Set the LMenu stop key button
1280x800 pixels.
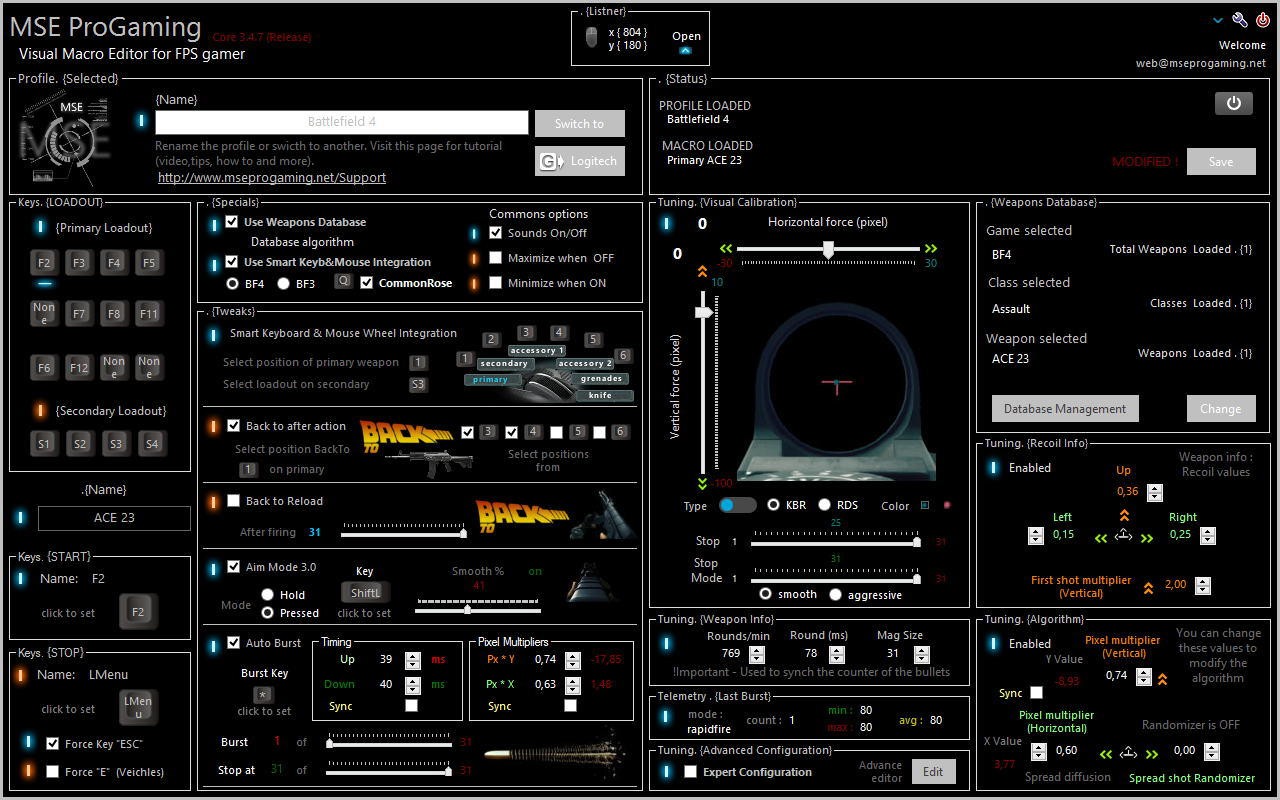pyautogui.click(x=139, y=708)
